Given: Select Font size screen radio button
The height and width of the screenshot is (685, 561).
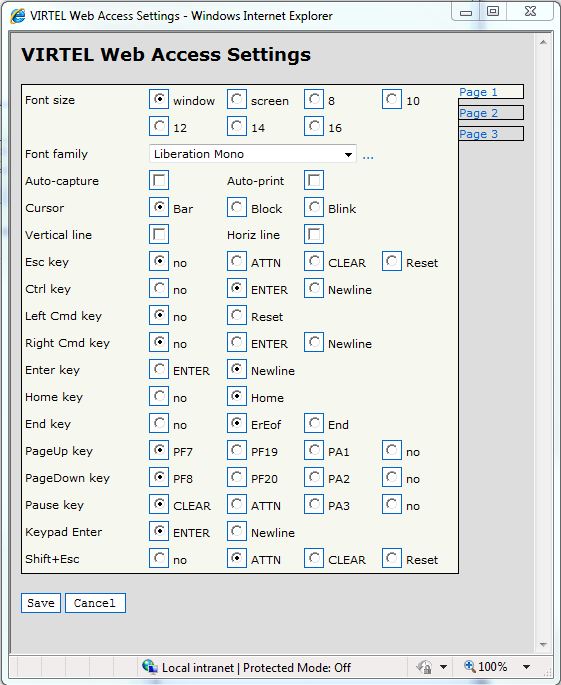Looking at the screenshot, I should click(236, 100).
